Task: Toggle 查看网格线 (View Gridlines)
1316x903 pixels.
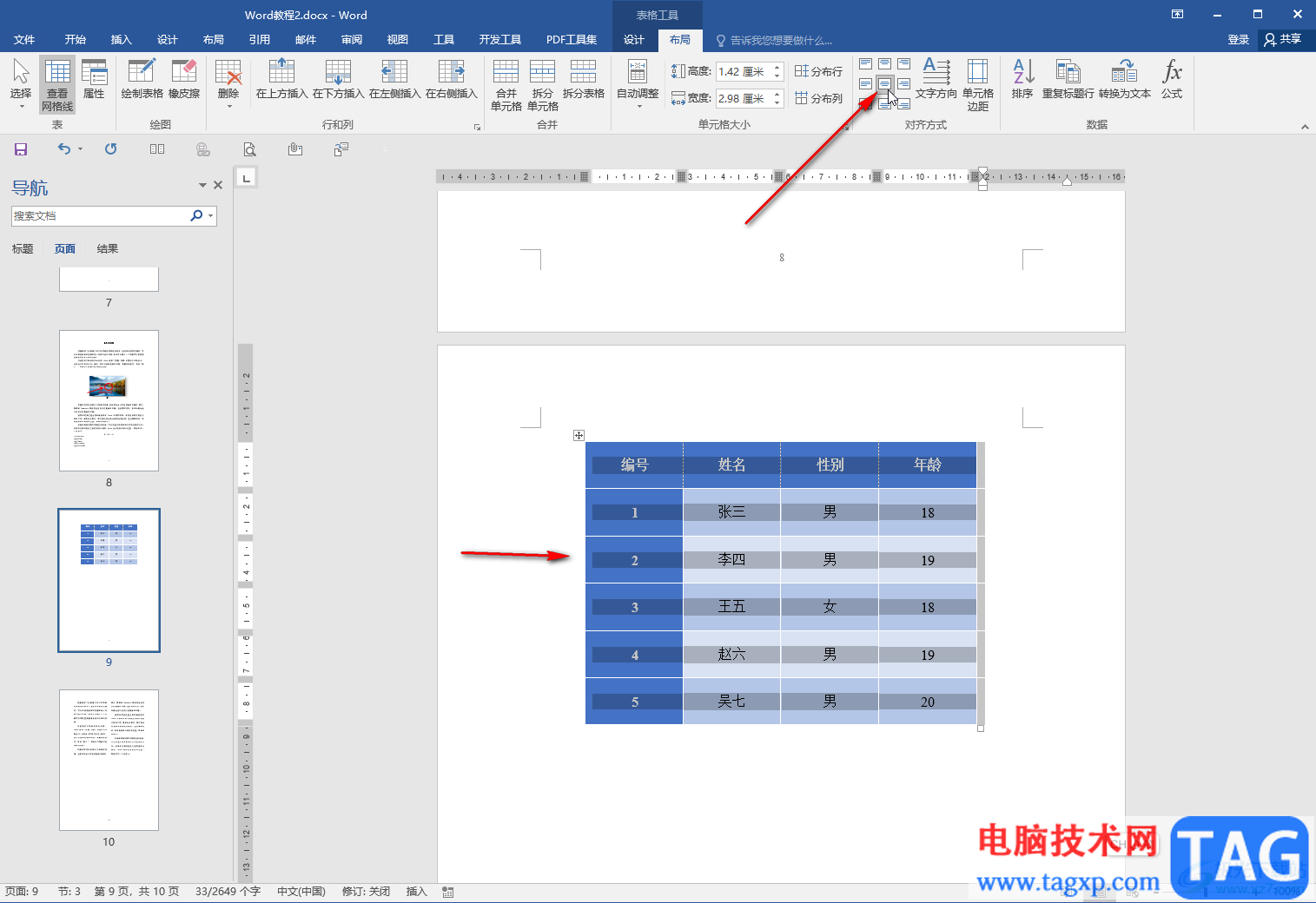Action: coord(57,85)
